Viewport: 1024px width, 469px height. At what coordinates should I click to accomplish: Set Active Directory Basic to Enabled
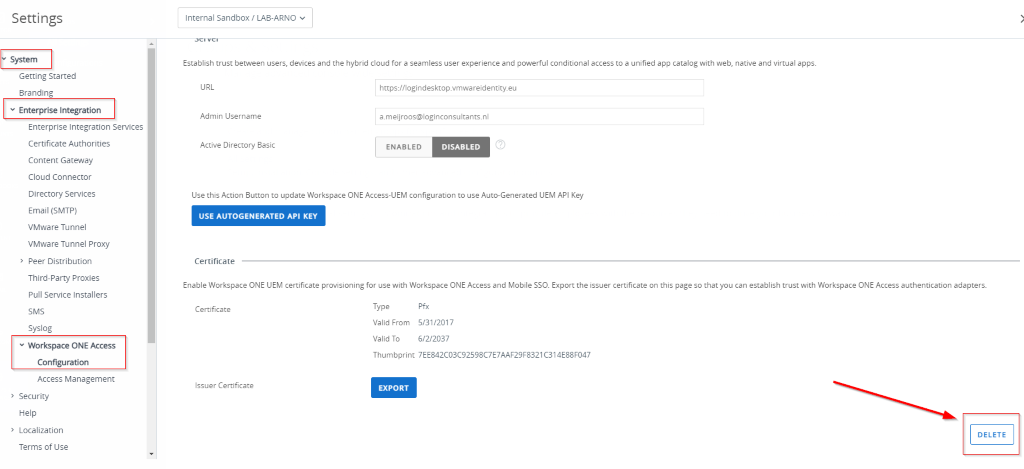(404, 147)
